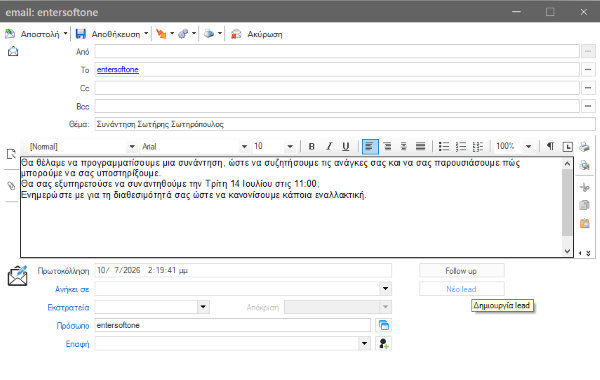The image size is (600, 380).
Task: Click the ruler tab-stop icon
Action: tap(567, 147)
